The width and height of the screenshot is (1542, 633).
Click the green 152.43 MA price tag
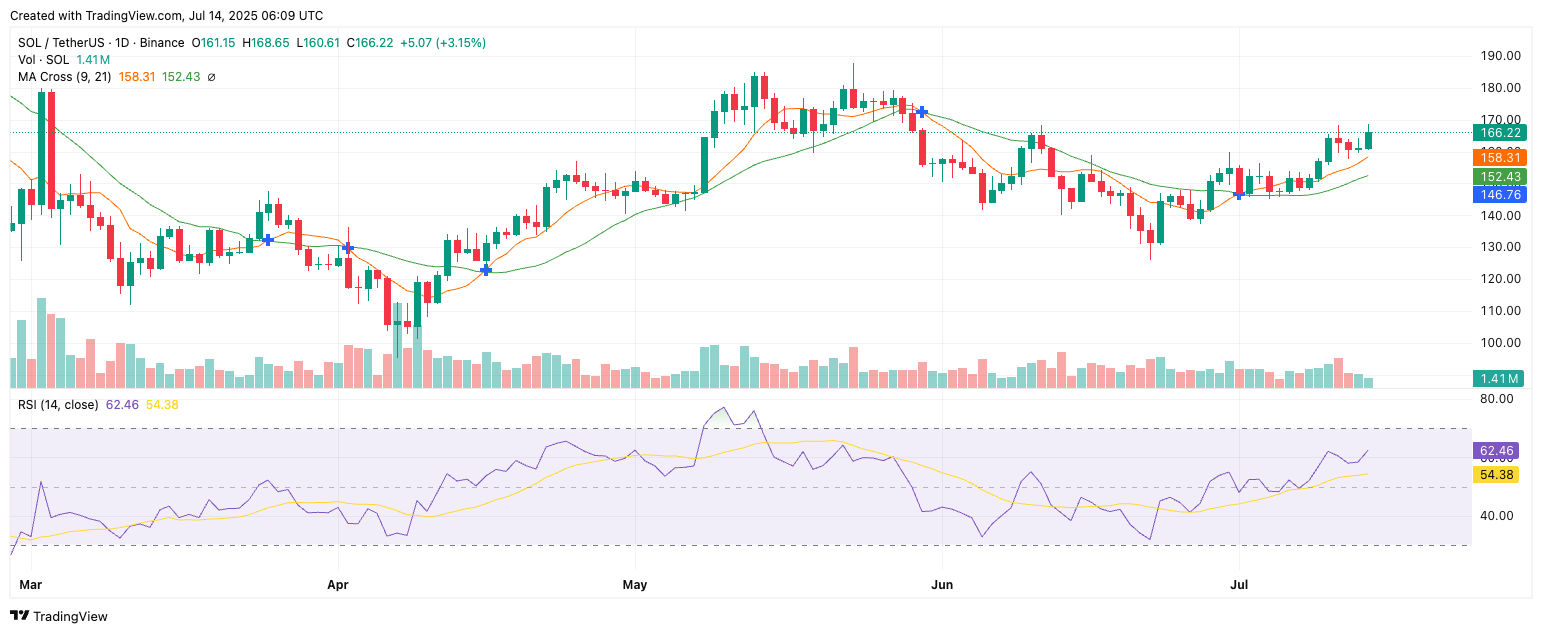[1500, 176]
